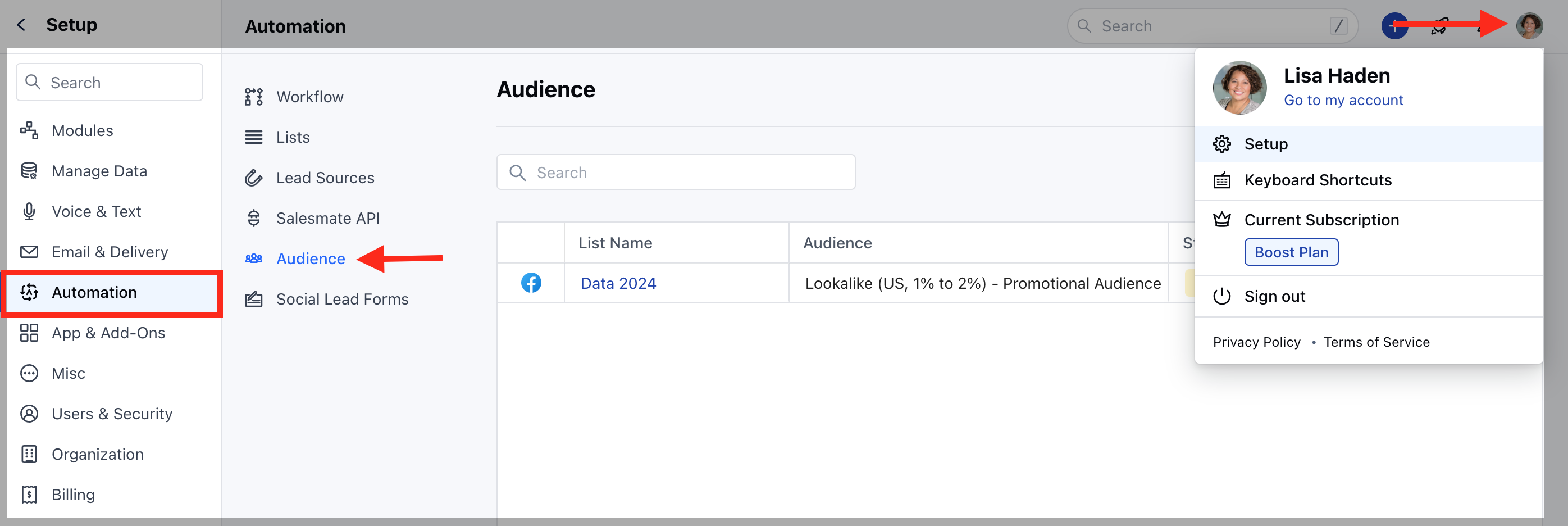Screen dimensions: 1568x526
Task: Click the back chevron beside Setup
Action: (21, 24)
